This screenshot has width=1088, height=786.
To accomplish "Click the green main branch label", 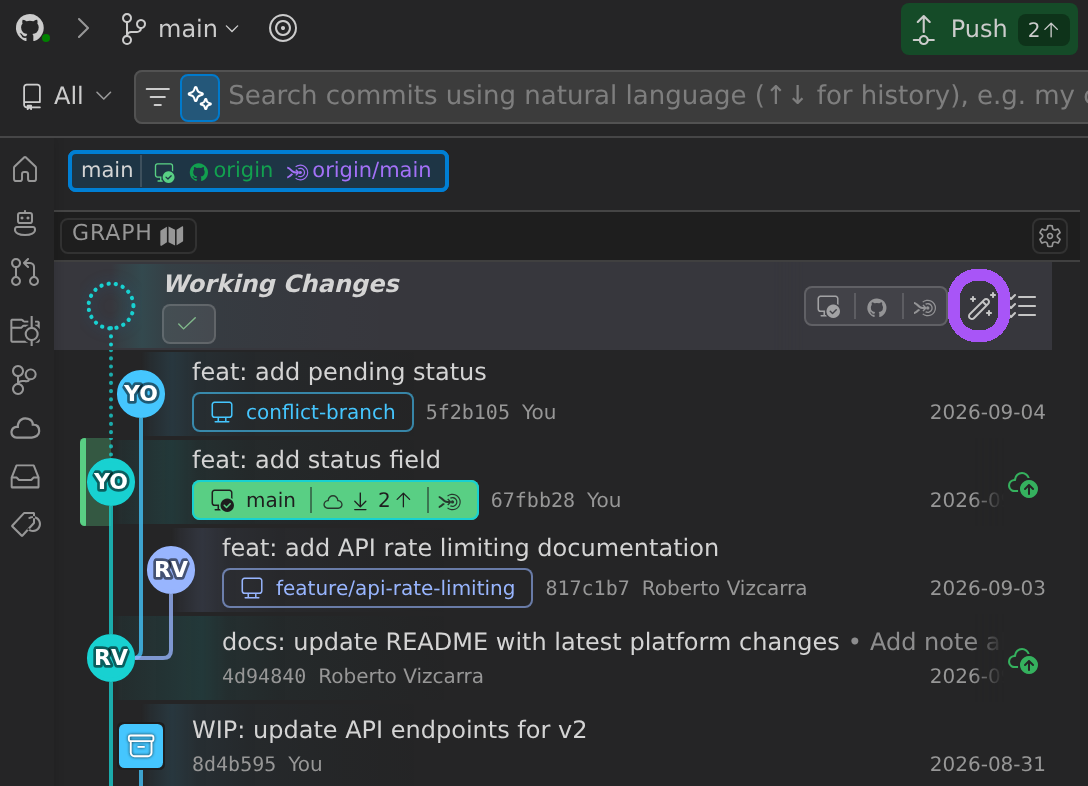I will click(x=335, y=500).
